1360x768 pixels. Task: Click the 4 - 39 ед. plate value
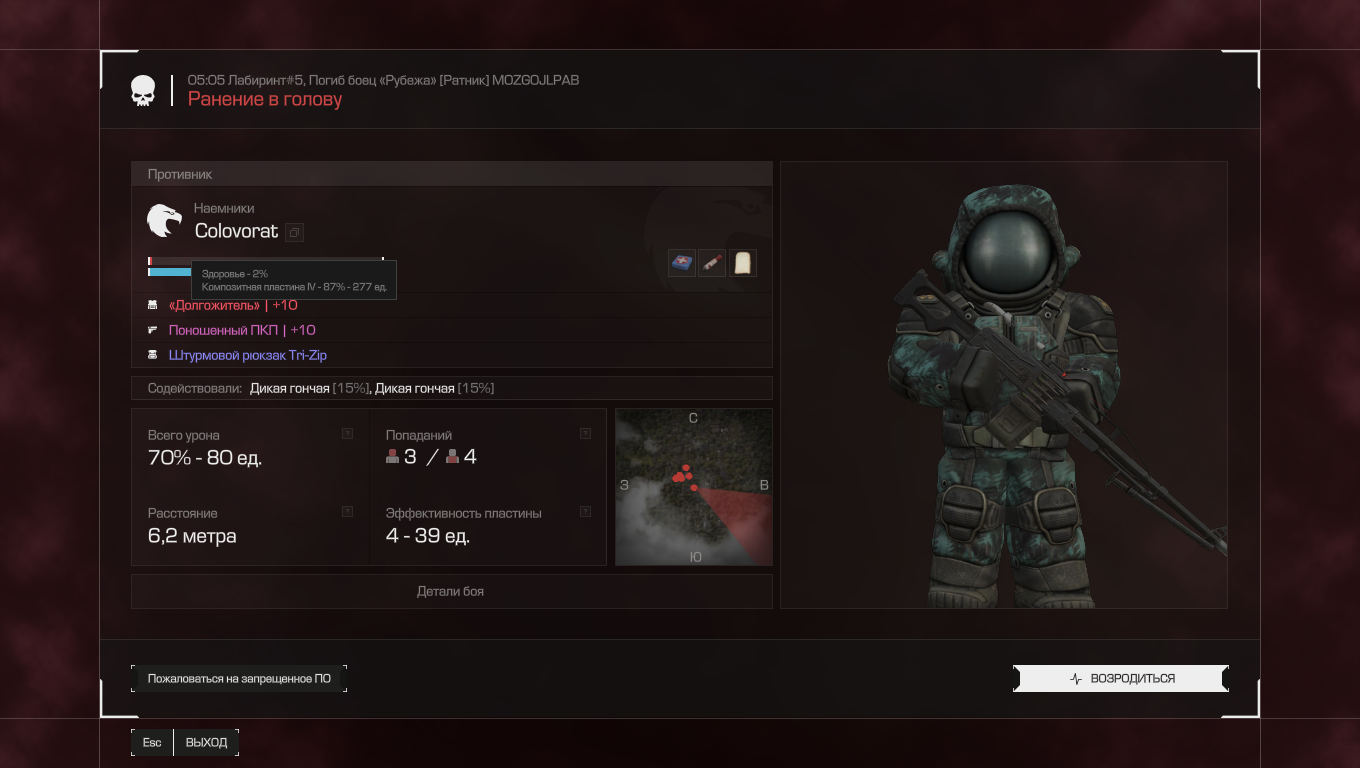point(428,536)
